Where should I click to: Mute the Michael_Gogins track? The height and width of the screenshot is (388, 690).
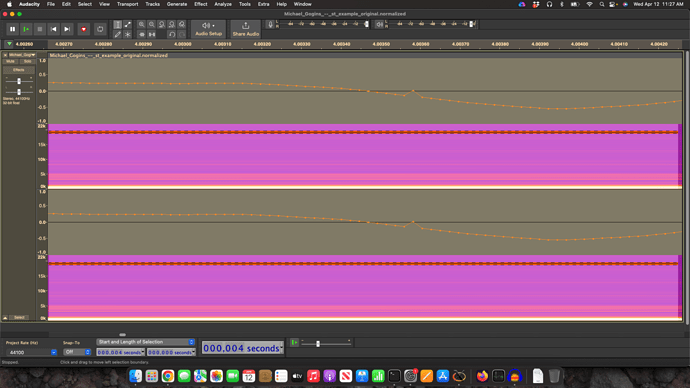click(11, 62)
